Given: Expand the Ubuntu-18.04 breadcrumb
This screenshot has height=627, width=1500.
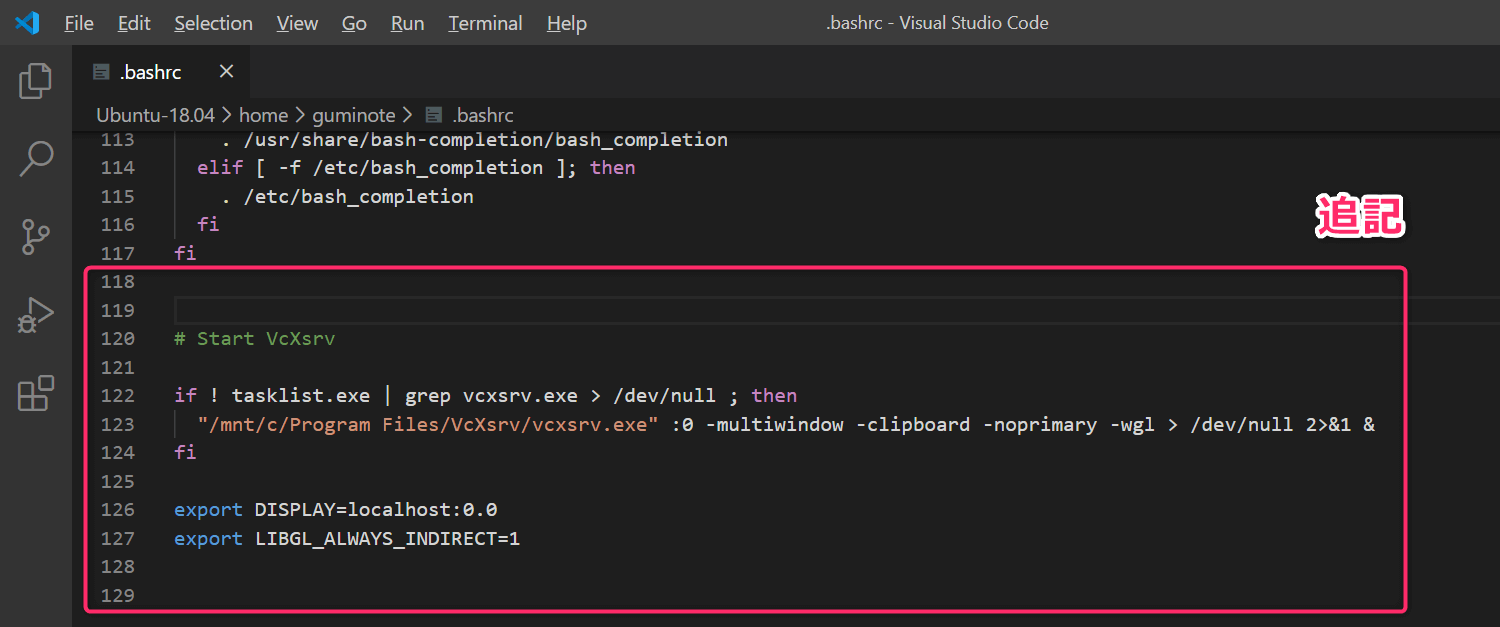Looking at the screenshot, I should [155, 115].
